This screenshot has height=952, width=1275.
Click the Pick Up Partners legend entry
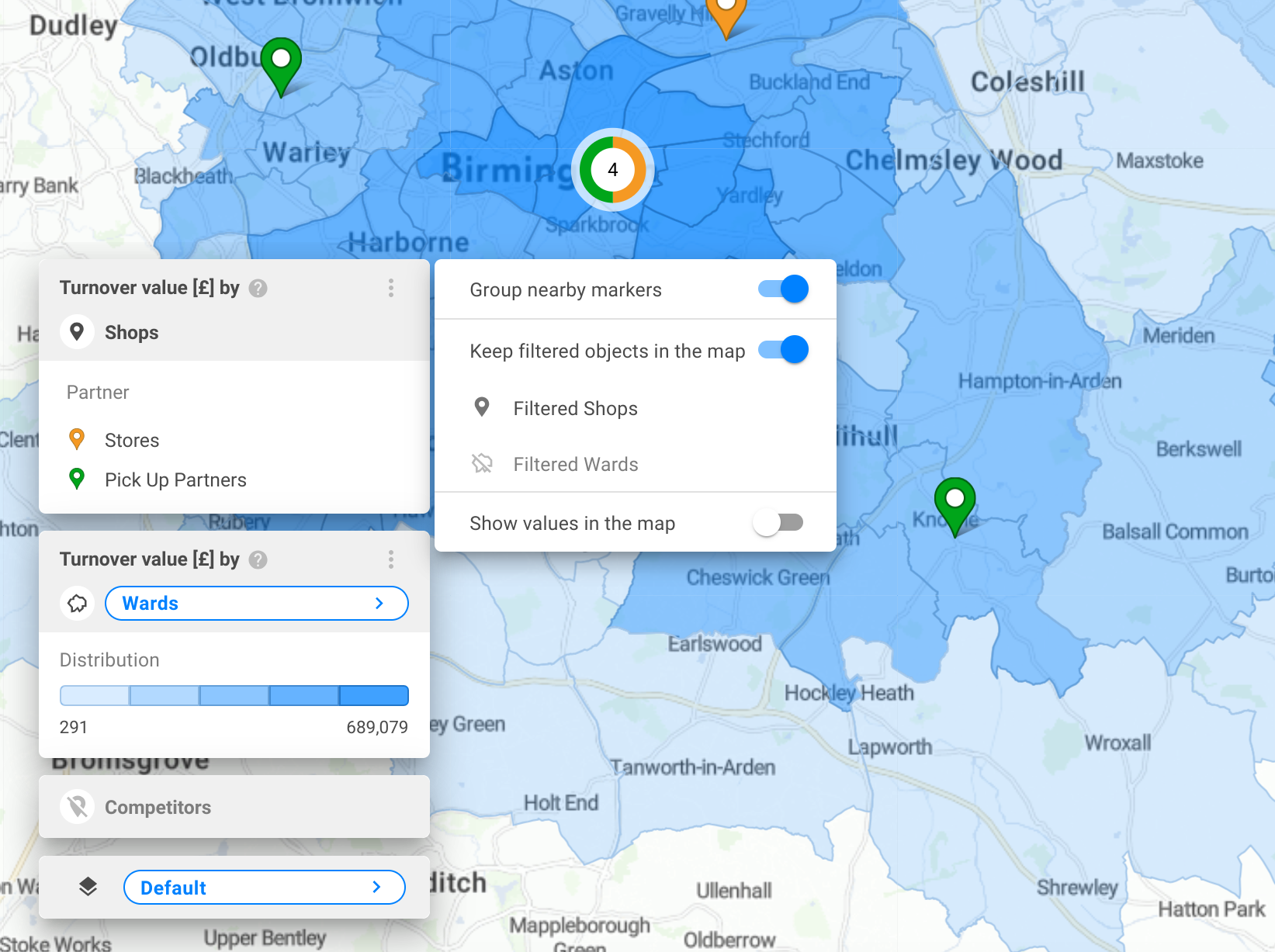tap(175, 480)
